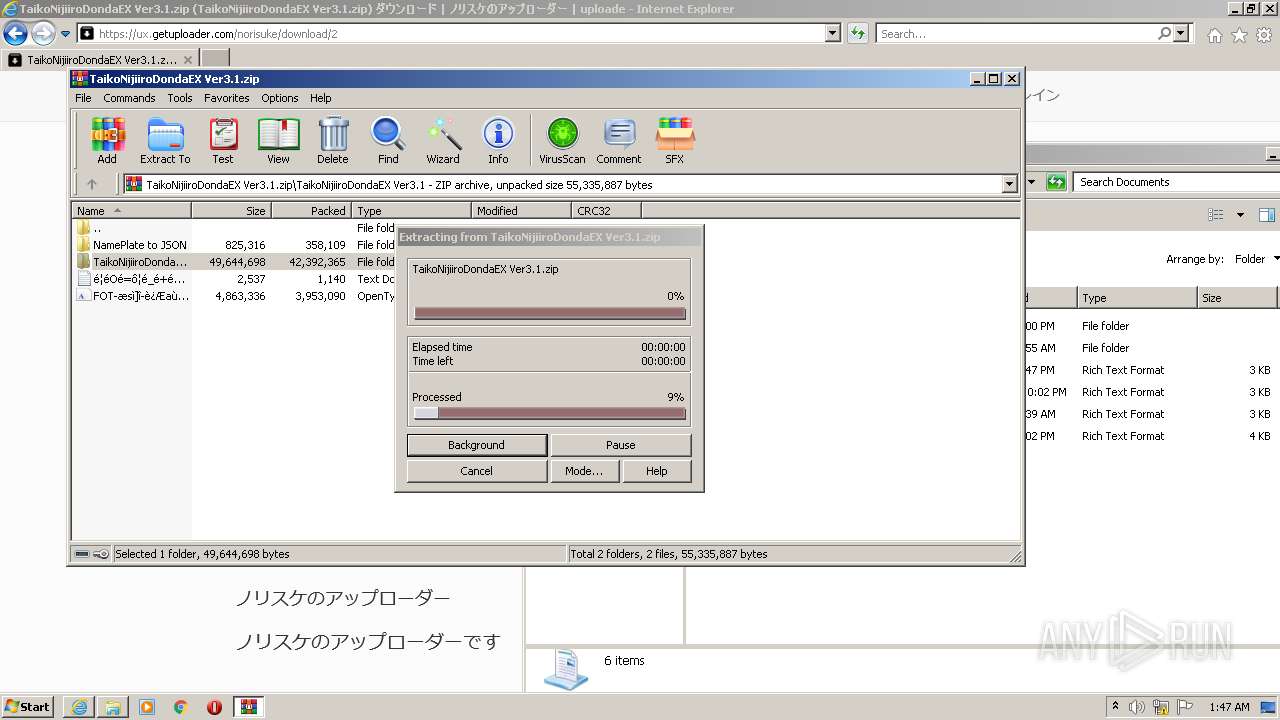Open the File menu in WinRAR
The width and height of the screenshot is (1280, 720).
click(83, 98)
